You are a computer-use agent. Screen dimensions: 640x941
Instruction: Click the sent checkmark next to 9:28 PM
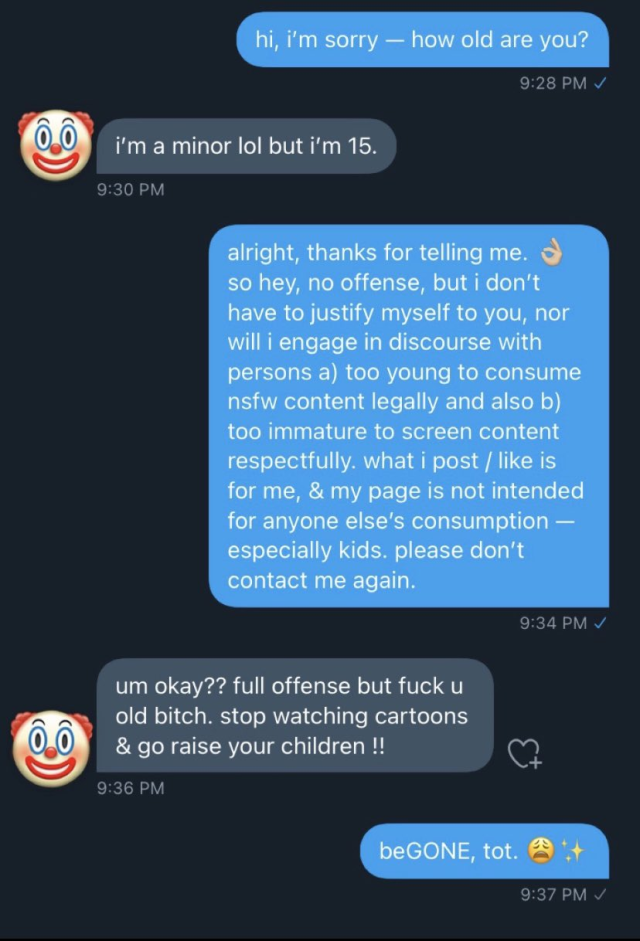(x=601, y=83)
